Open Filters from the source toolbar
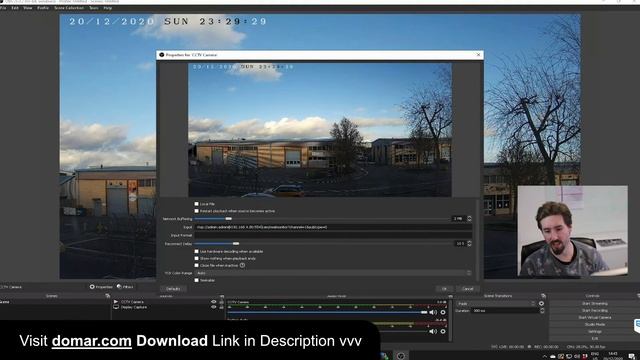 pyautogui.click(x=125, y=287)
